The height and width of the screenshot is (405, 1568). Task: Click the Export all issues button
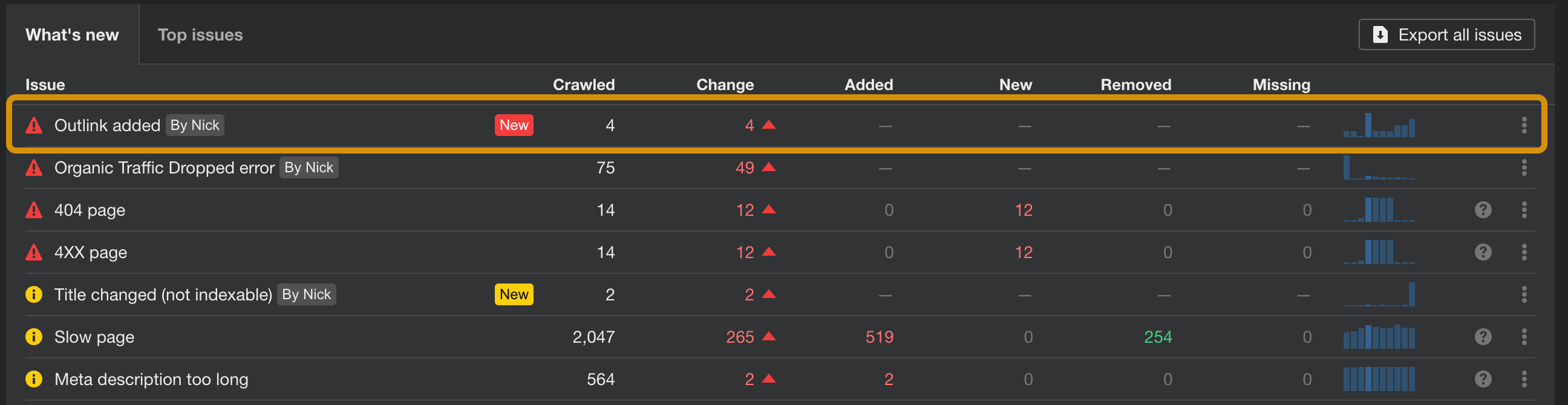click(x=1447, y=34)
